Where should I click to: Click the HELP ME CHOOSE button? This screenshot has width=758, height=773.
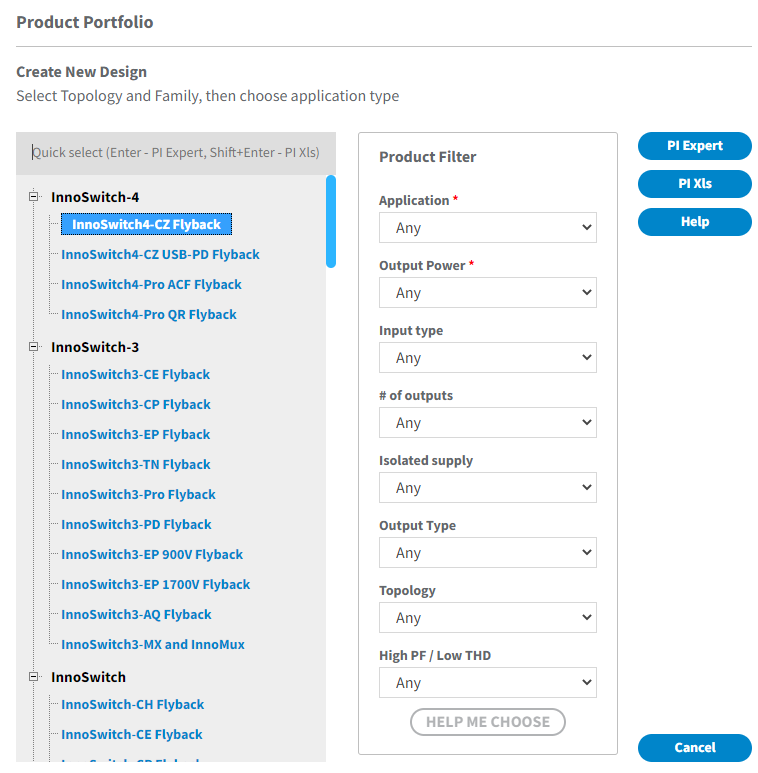(x=487, y=722)
